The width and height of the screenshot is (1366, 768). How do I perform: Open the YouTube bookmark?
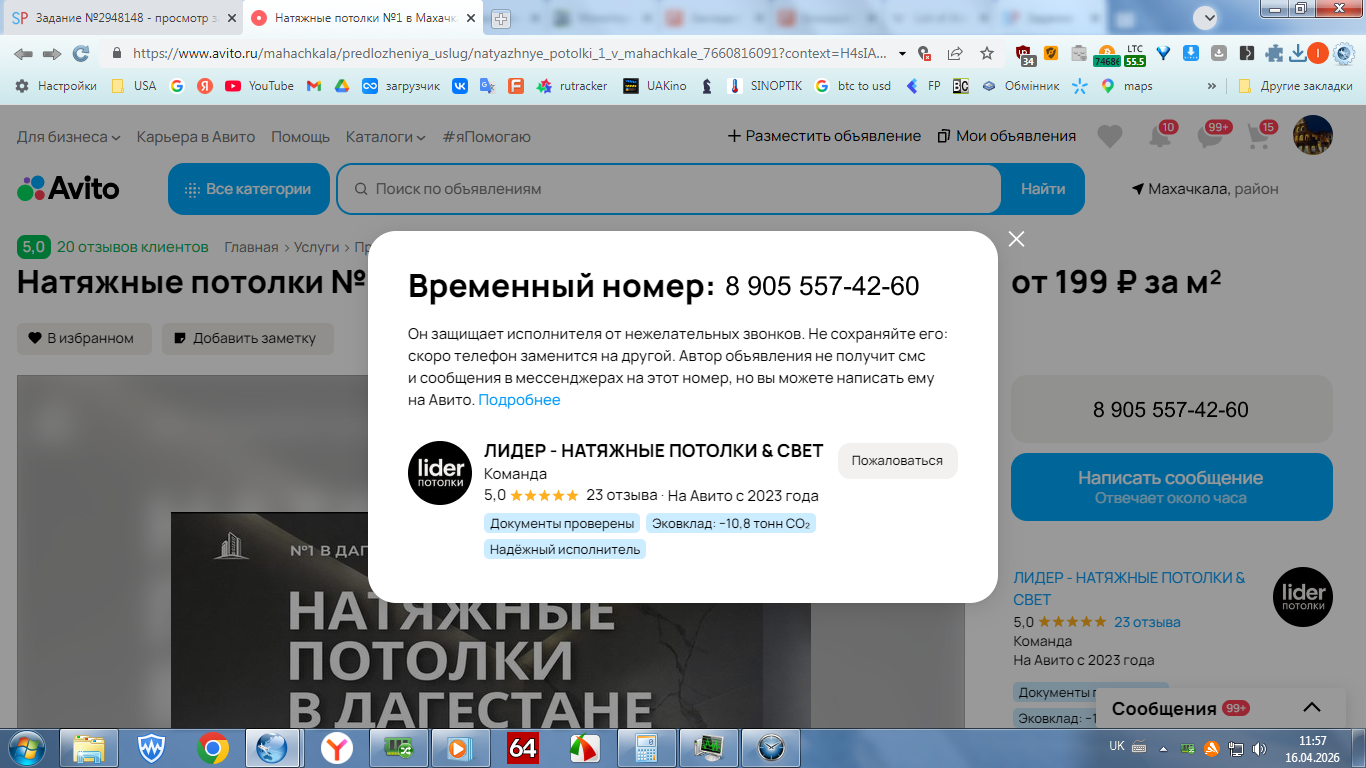coord(260,86)
